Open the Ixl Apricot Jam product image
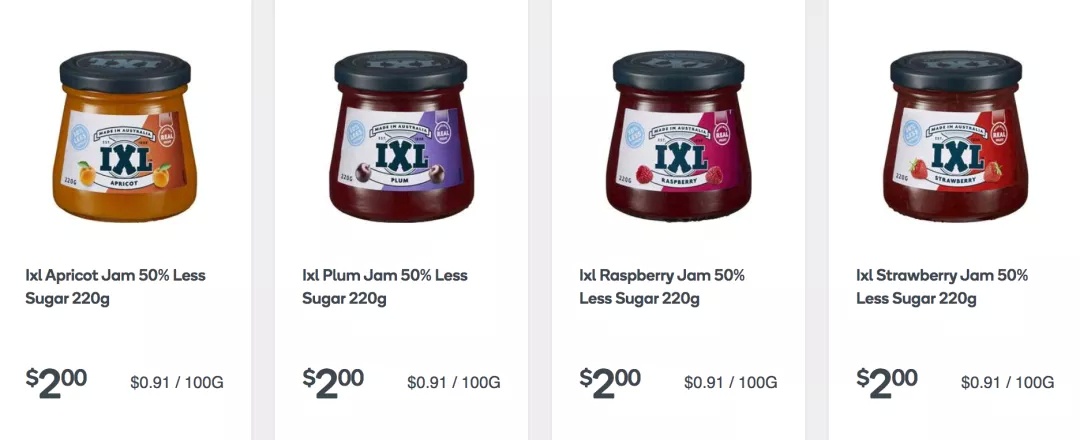This screenshot has width=1080, height=440. [125, 136]
